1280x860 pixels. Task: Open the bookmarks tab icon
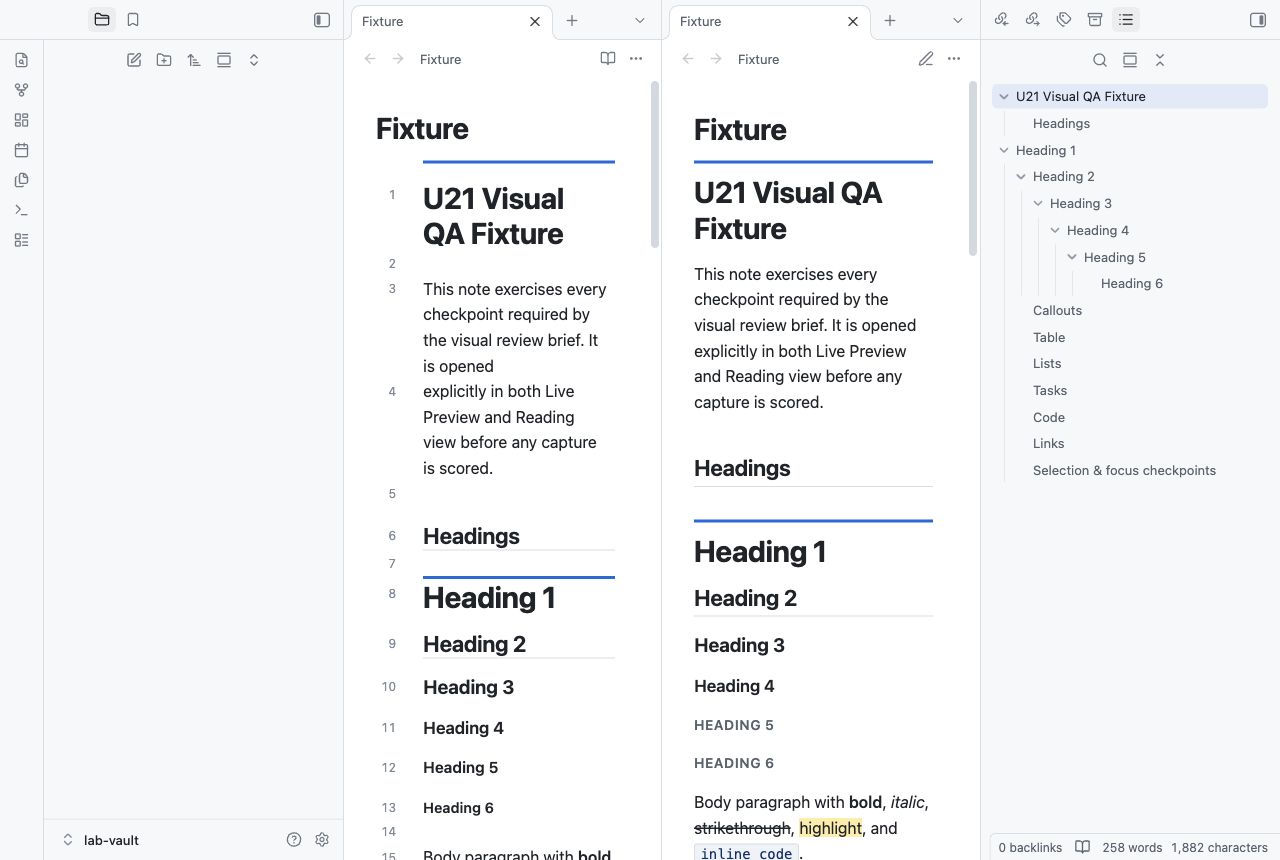(x=133, y=20)
